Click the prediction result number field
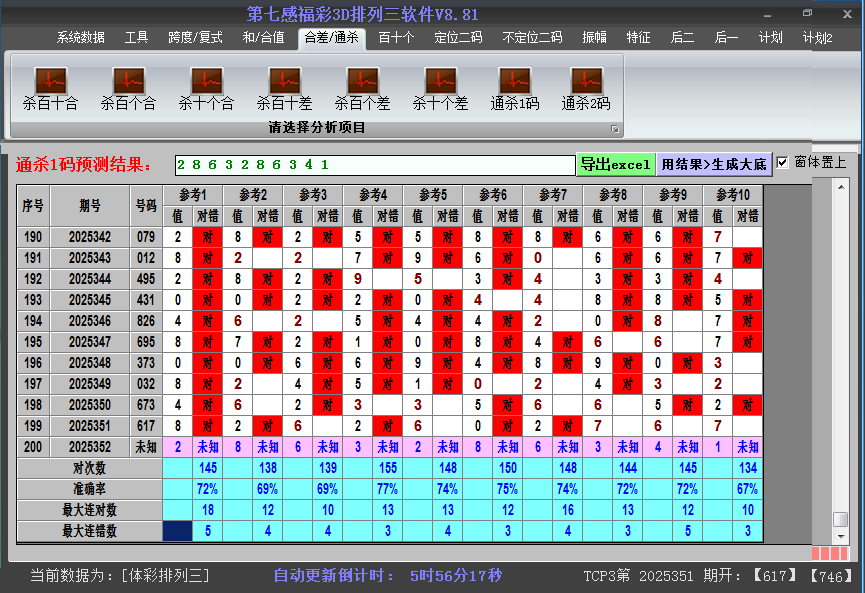Image resolution: width=865 pixels, height=593 pixels. click(x=374, y=164)
